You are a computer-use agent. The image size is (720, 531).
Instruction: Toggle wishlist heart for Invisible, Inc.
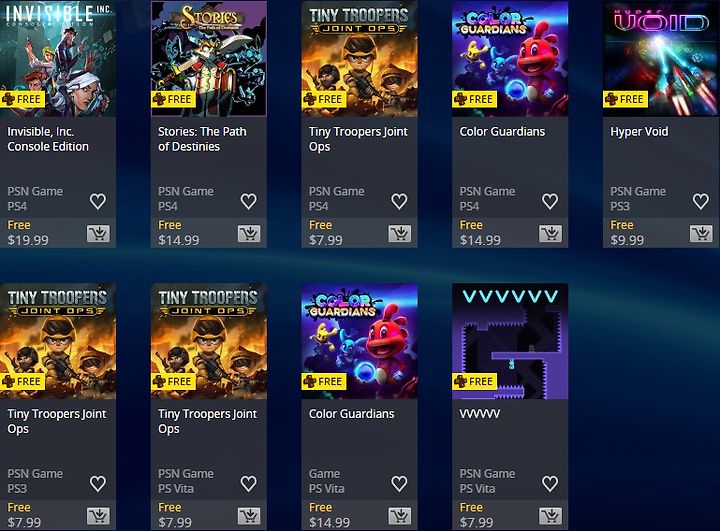click(x=98, y=201)
